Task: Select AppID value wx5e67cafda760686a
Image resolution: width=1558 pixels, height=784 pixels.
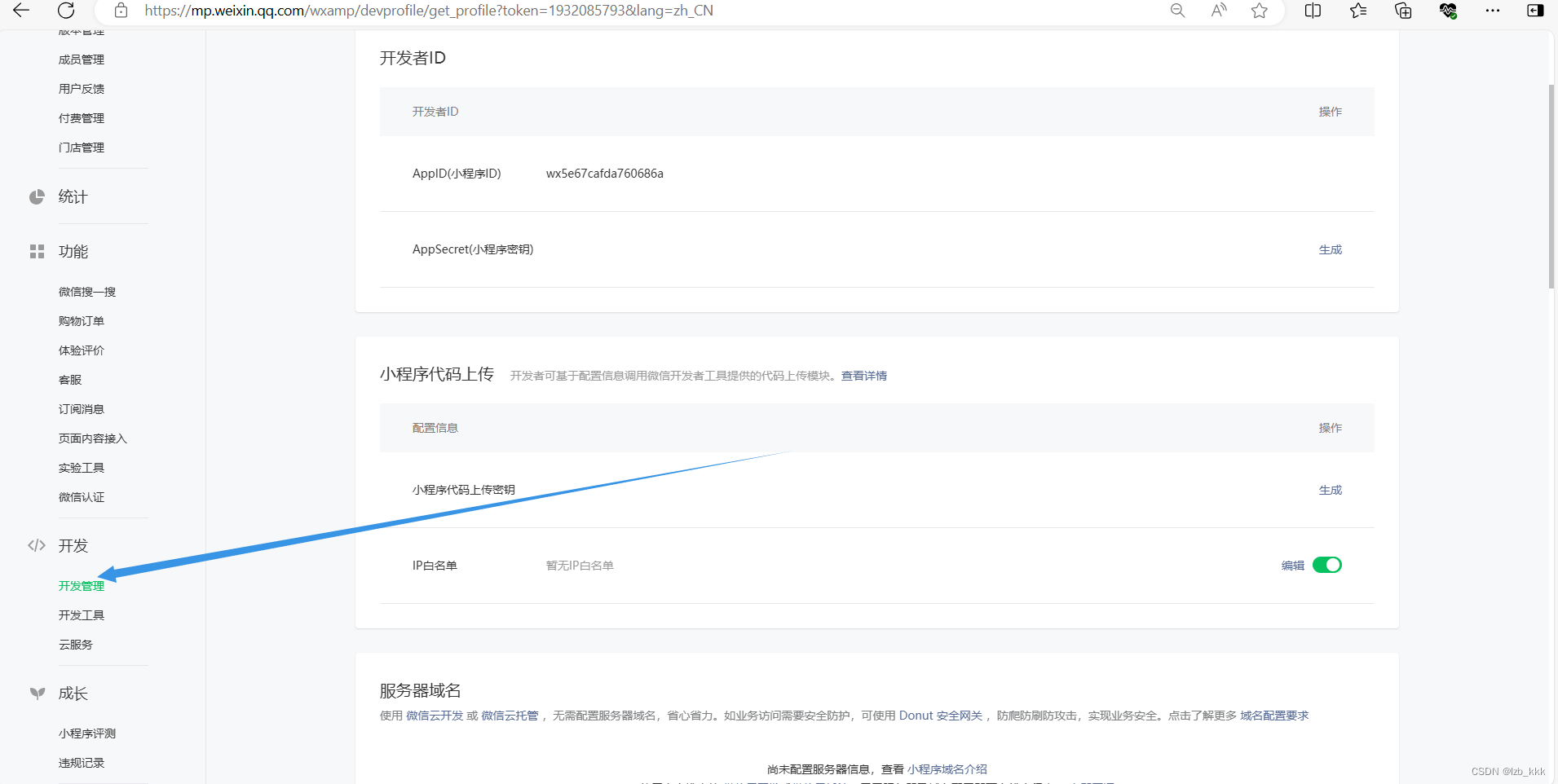Action: pyautogui.click(x=604, y=174)
